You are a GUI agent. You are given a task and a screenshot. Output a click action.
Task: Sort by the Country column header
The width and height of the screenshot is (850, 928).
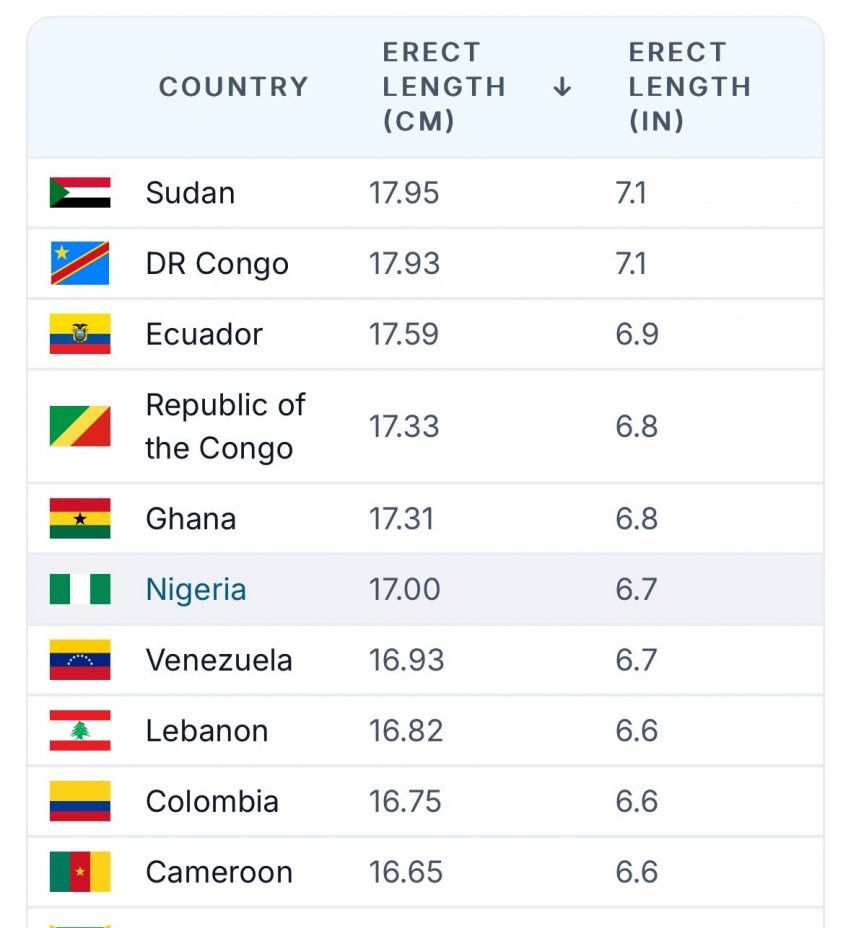coord(233,87)
